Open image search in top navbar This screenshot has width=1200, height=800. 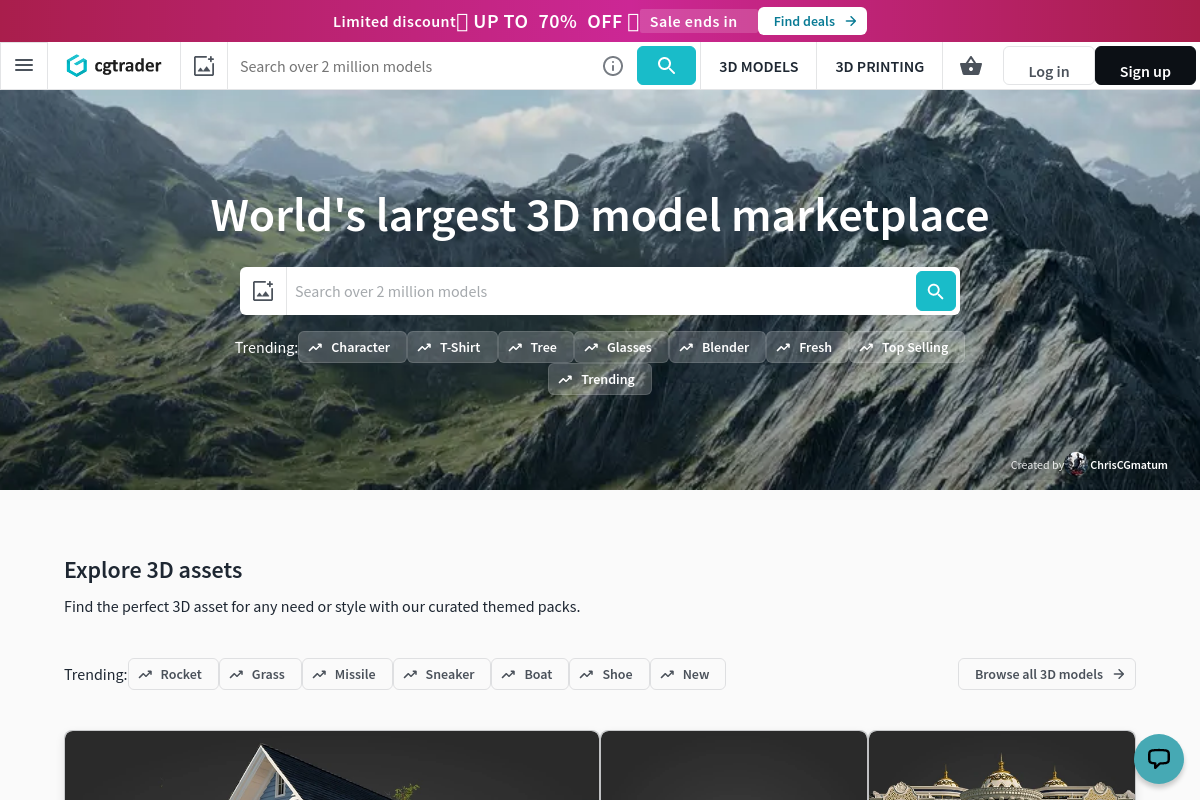pyautogui.click(x=204, y=66)
